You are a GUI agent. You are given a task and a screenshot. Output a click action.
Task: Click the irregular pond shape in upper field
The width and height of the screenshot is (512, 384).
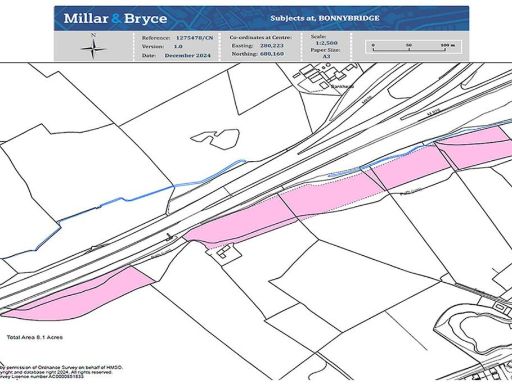216,140
